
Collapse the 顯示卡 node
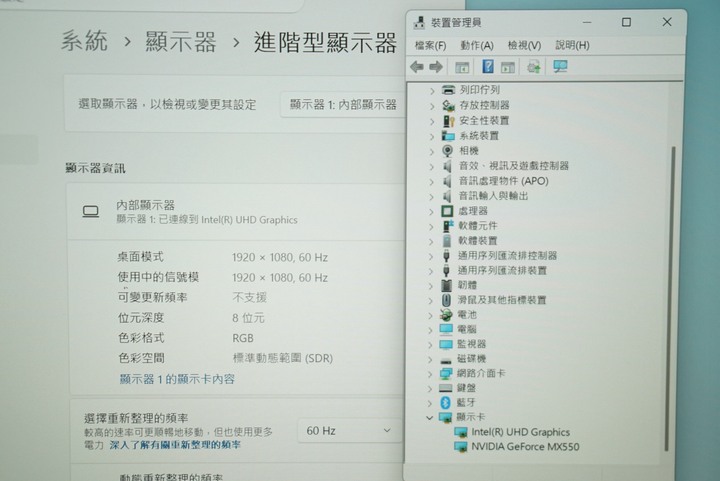(429, 418)
